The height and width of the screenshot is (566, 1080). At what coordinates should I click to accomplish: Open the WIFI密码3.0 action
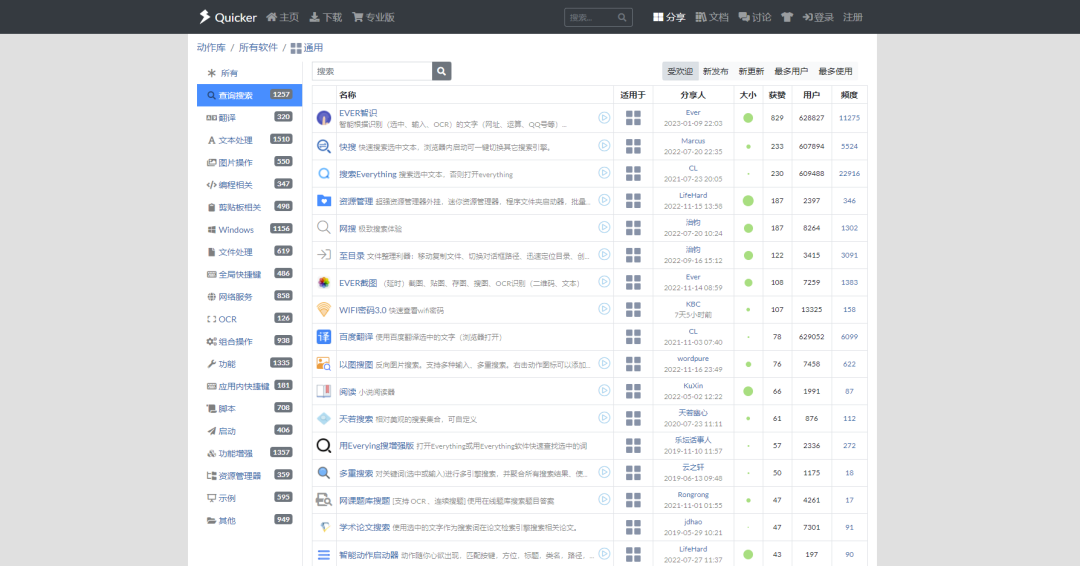click(362, 310)
